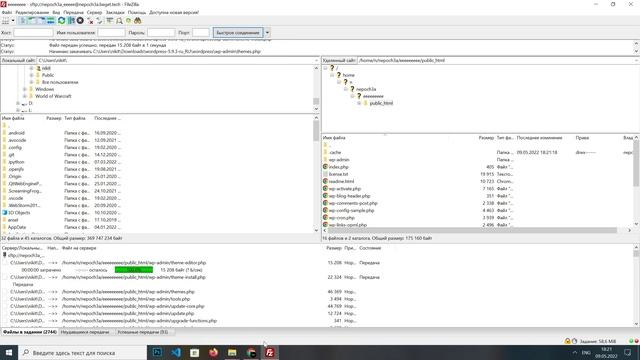Image resolution: width=640 pixels, height=360 pixels.
Task: Open the remote path history dropdown
Action: click(x=637, y=60)
